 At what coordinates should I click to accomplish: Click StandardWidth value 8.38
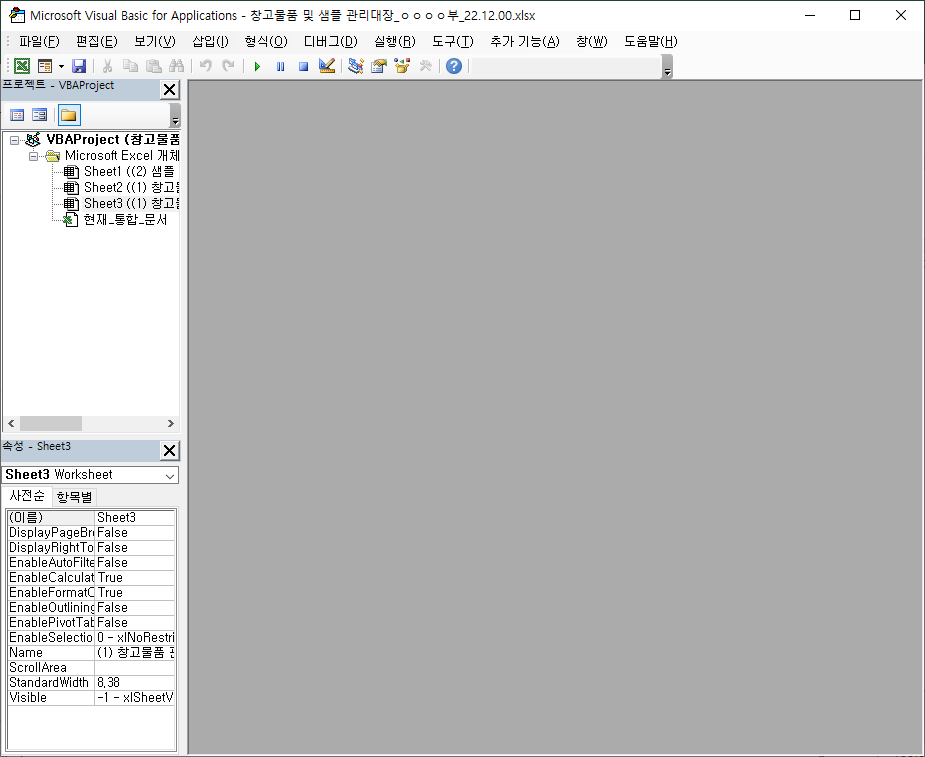[135, 683]
